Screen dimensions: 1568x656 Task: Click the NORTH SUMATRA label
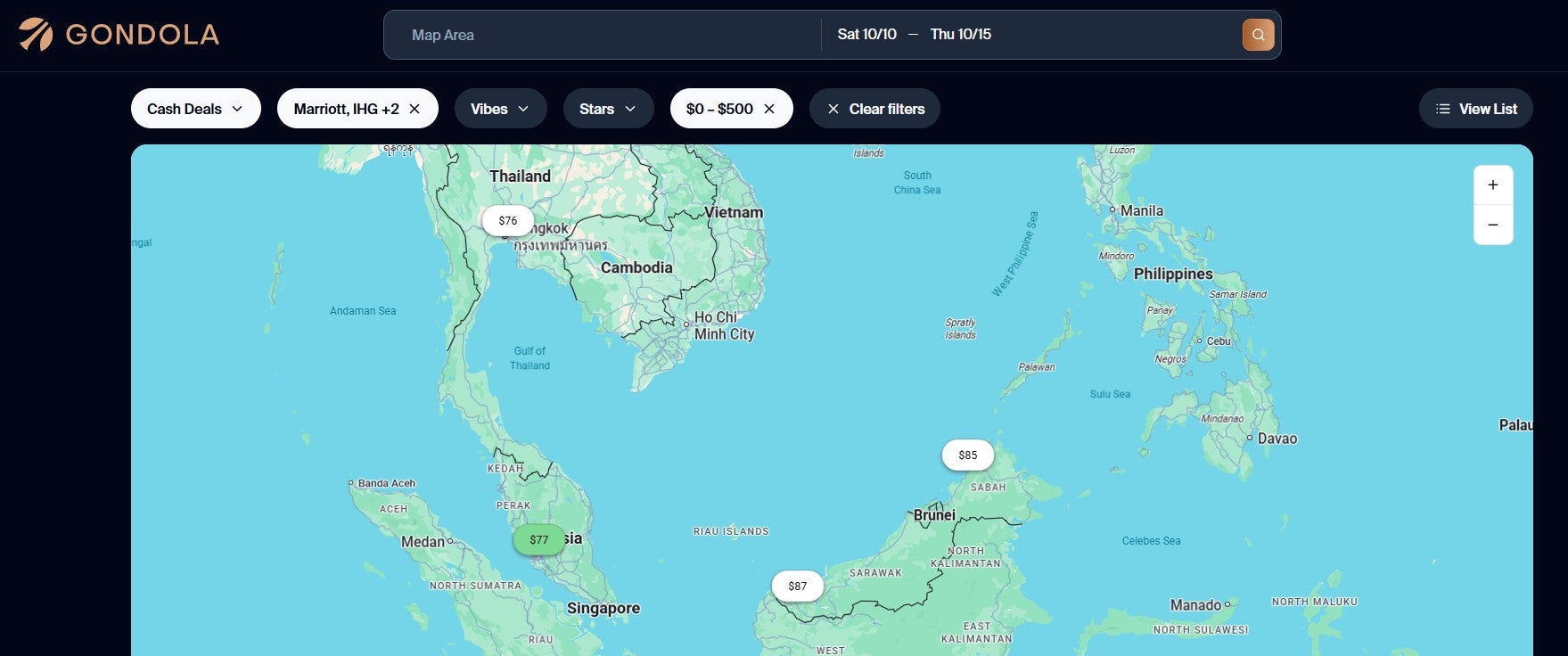(476, 586)
